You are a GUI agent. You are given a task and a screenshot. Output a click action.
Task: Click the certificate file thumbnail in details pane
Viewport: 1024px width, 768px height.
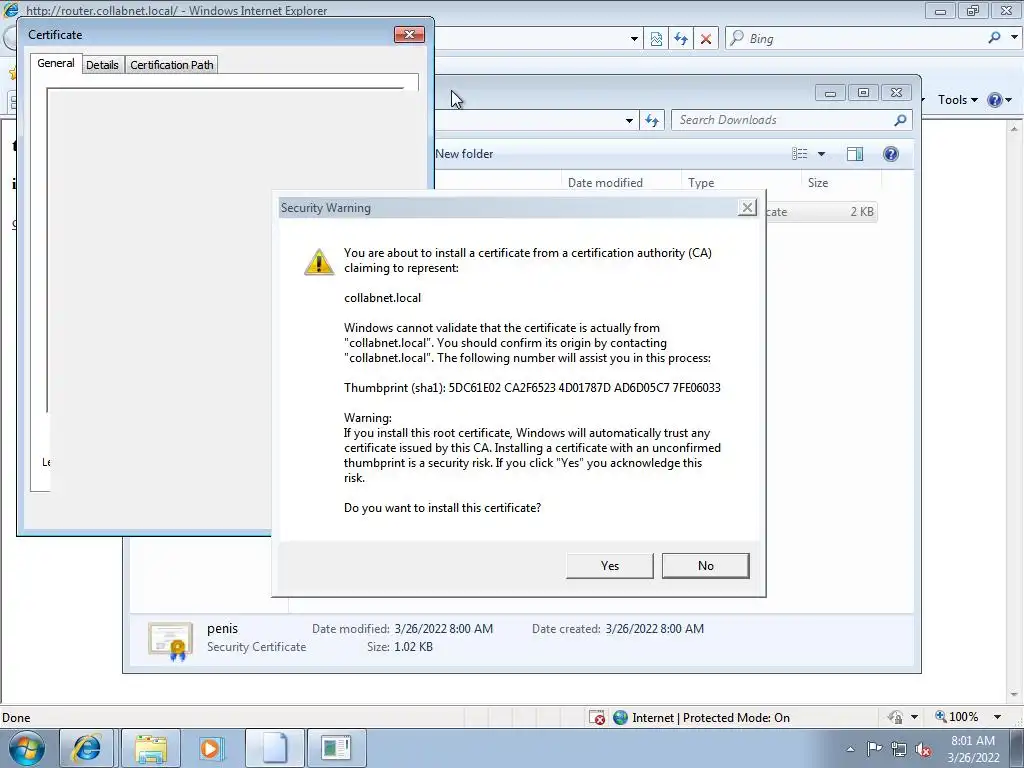pyautogui.click(x=170, y=641)
